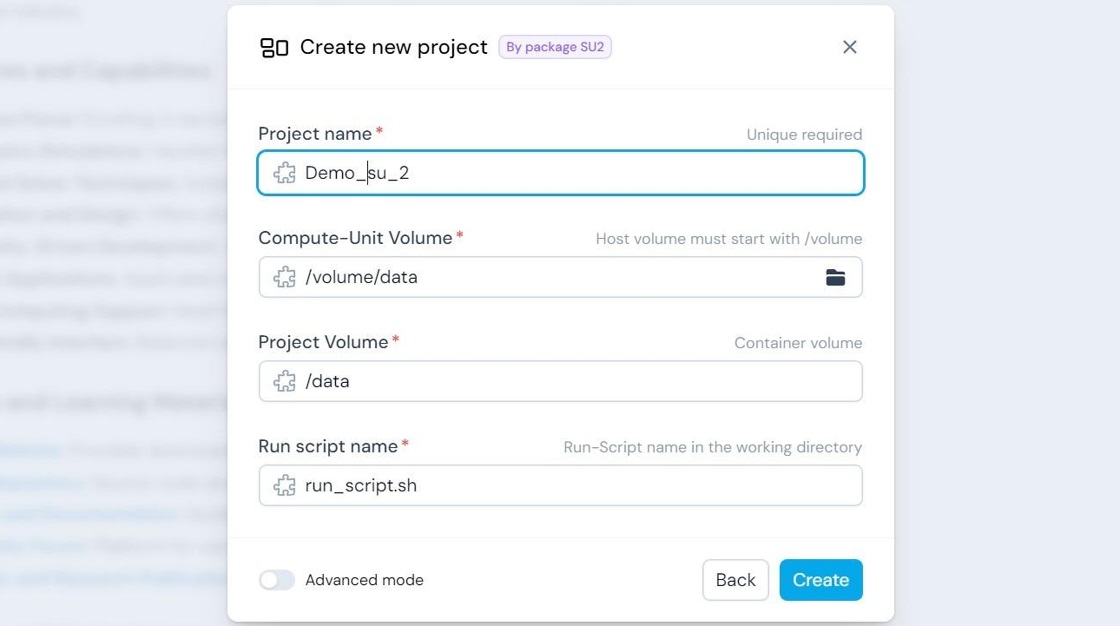This screenshot has width=1120, height=626.
Task: Open the folder browser for Compute-Unit Volume
Action: click(835, 277)
